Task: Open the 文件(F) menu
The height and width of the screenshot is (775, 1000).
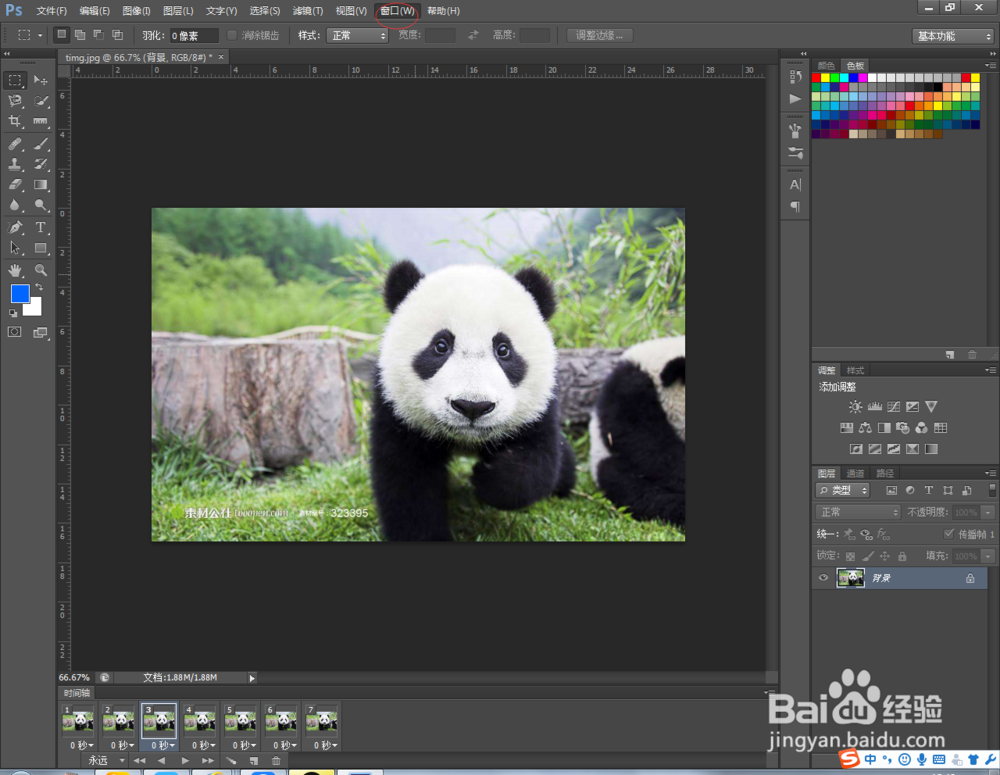Action: pyautogui.click(x=52, y=11)
